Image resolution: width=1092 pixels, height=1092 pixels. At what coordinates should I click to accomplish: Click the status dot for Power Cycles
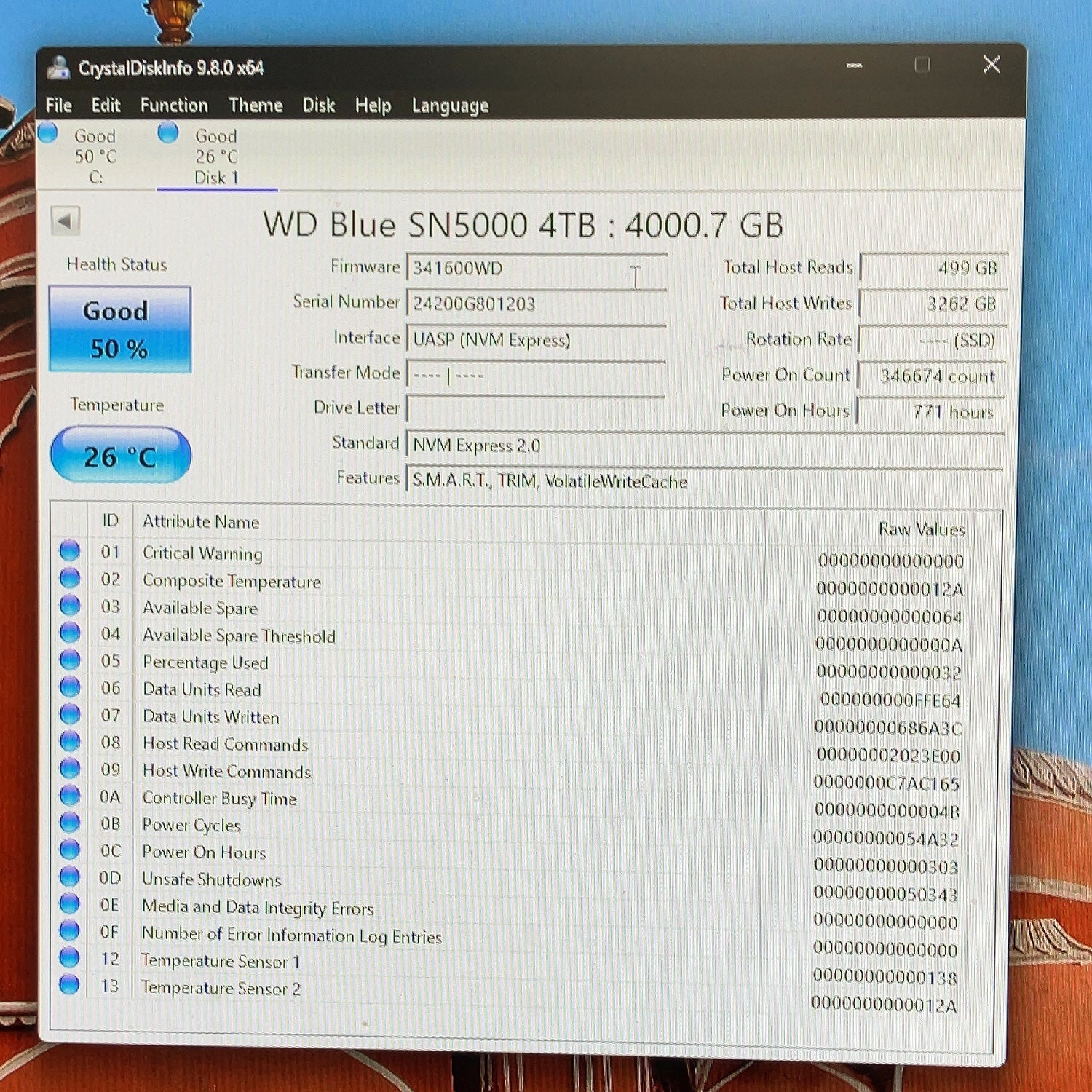[x=70, y=823]
